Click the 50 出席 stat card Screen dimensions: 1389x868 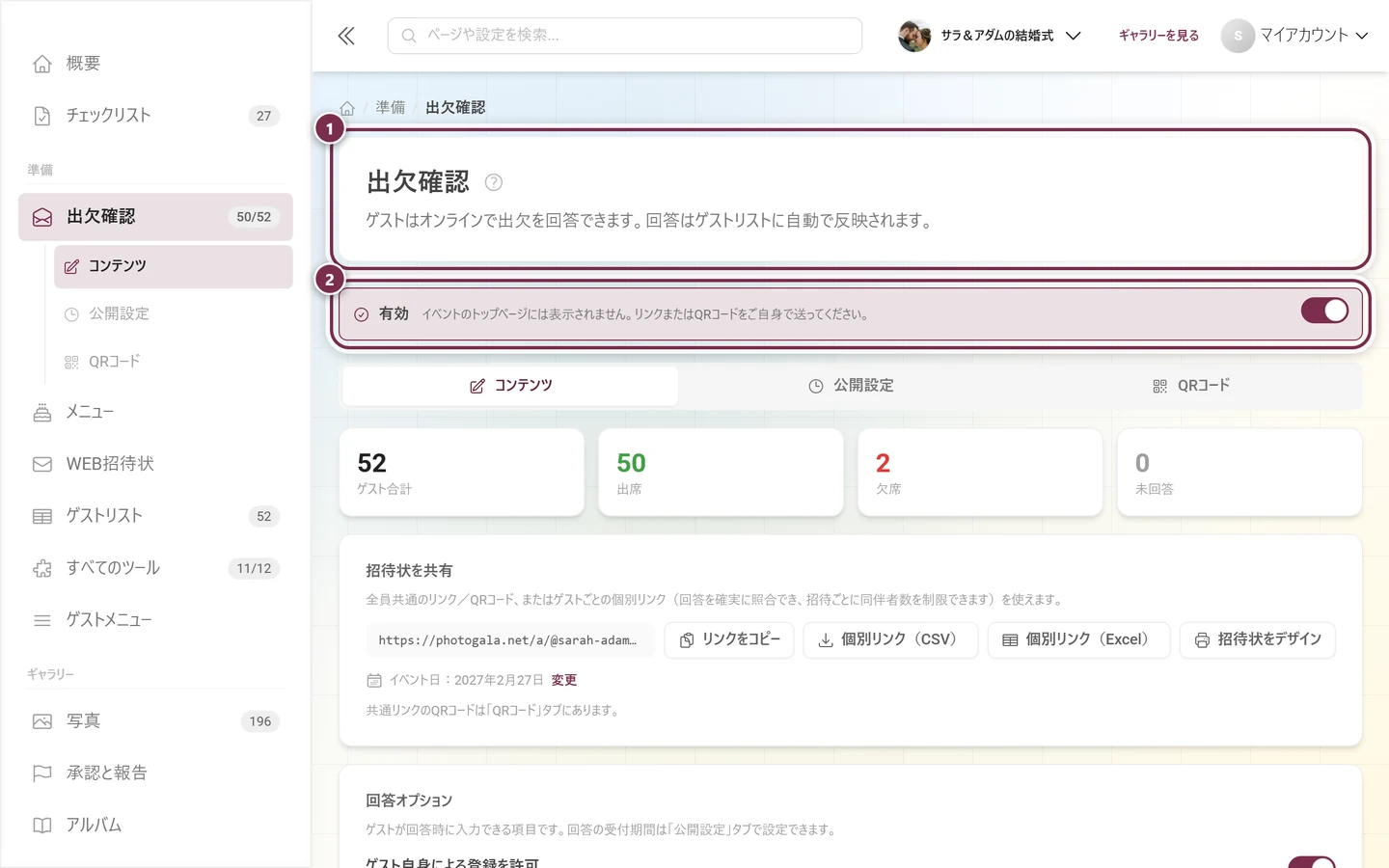[721, 473]
